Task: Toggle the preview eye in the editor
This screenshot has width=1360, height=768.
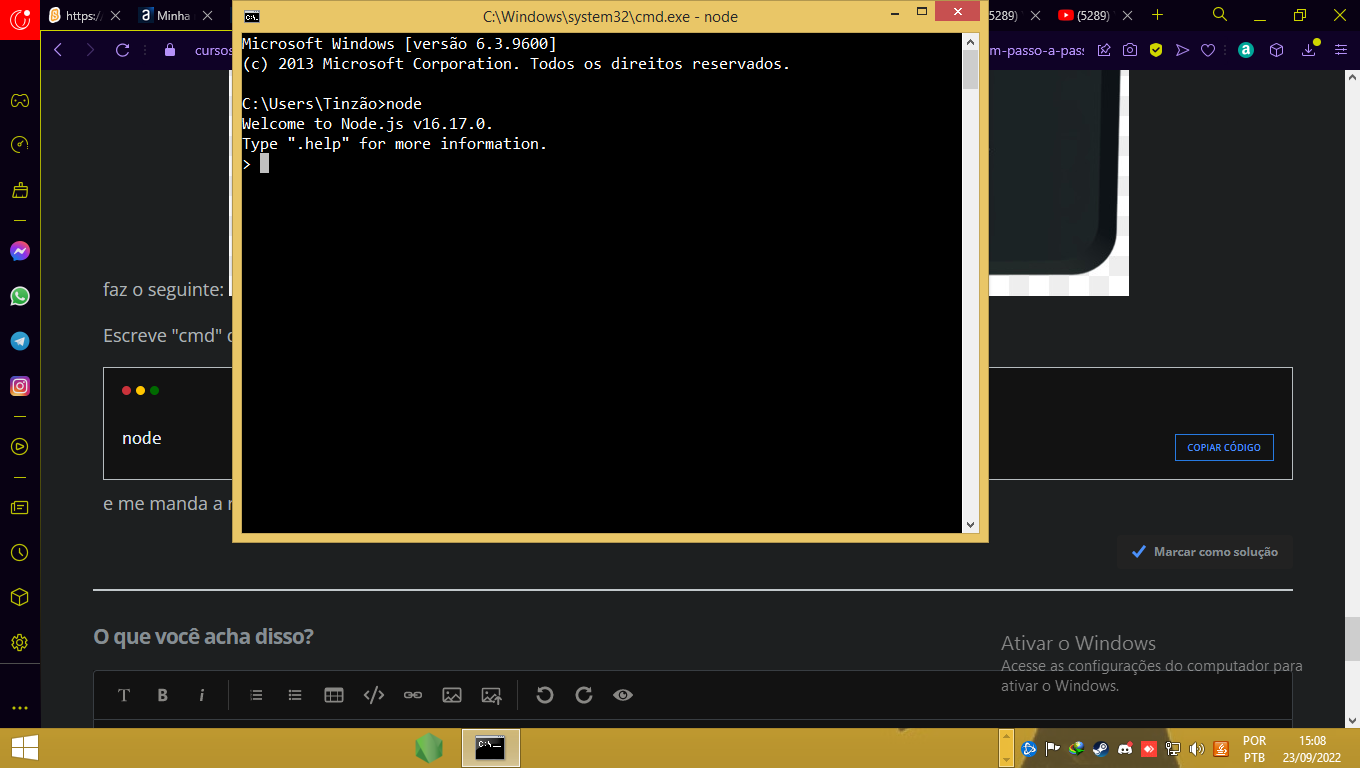Action: click(623, 695)
